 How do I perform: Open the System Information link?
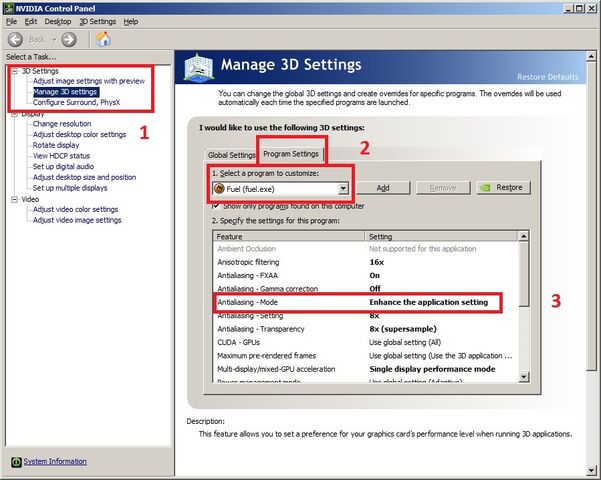[55, 462]
